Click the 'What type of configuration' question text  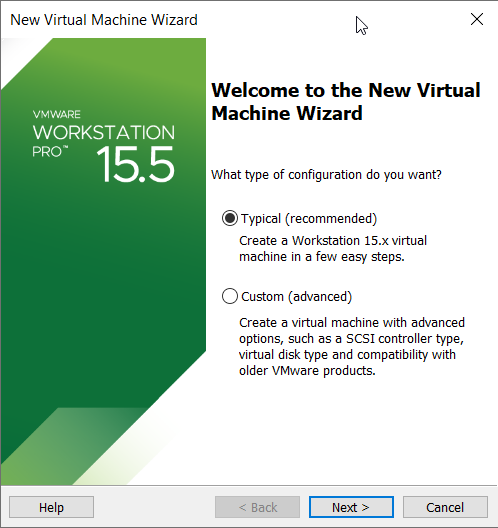(326, 175)
